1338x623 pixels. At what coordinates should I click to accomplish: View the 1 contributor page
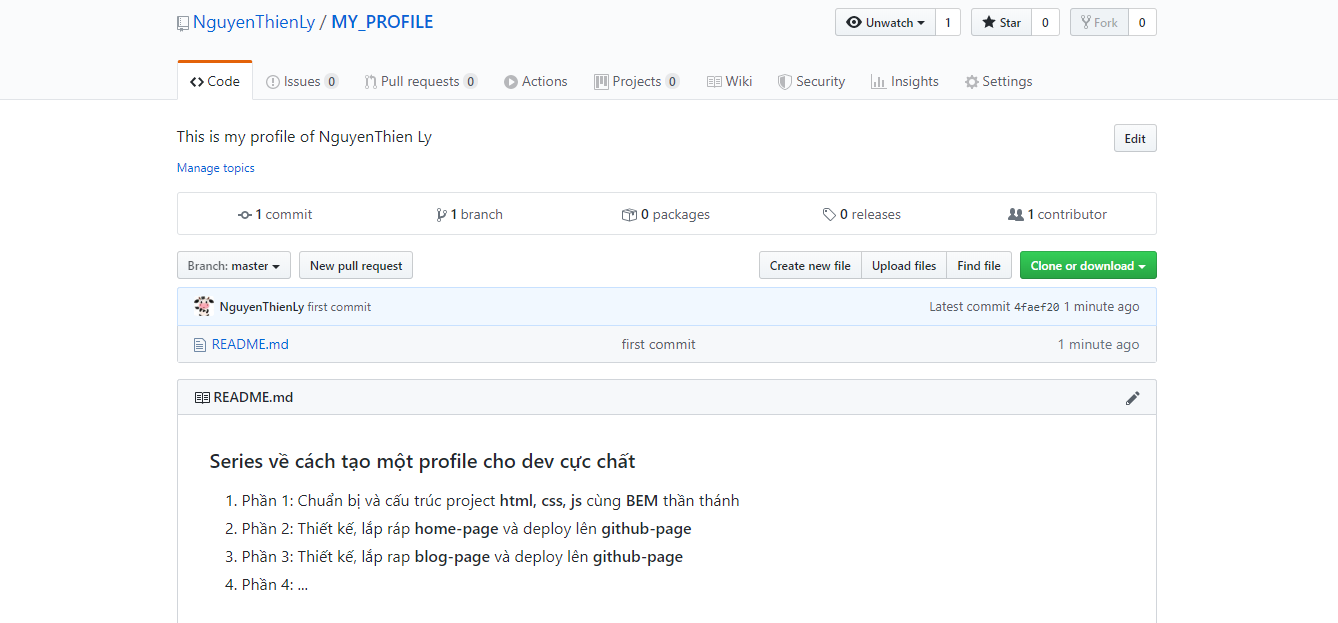[1057, 214]
